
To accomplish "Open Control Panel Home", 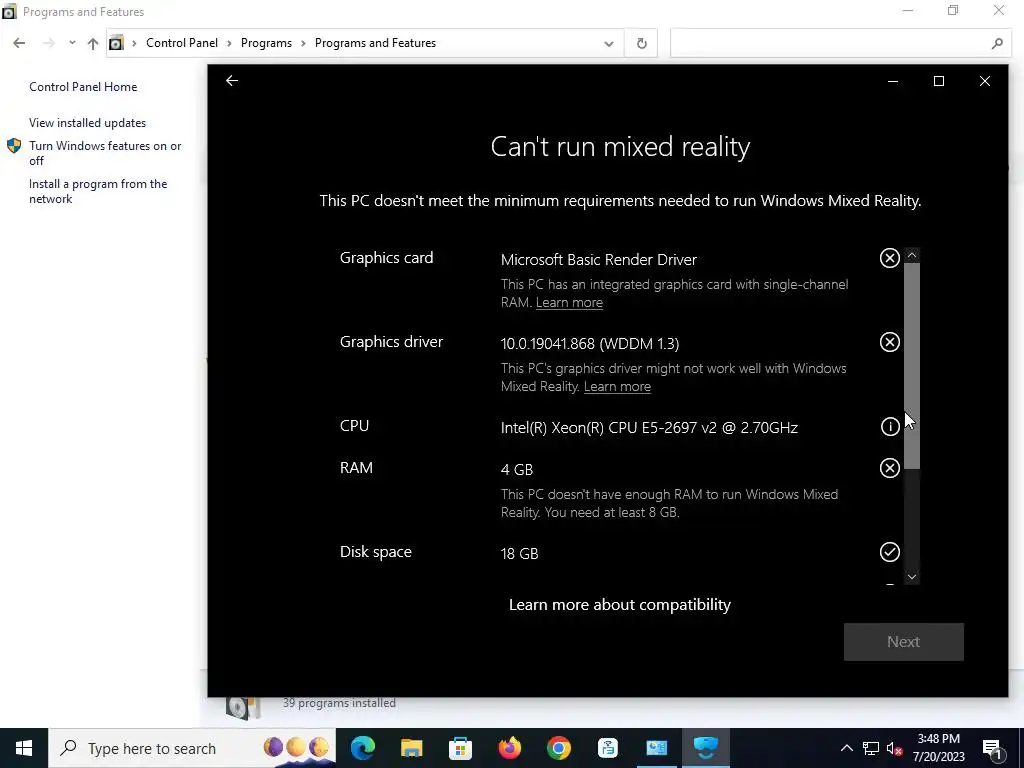I will coord(83,87).
